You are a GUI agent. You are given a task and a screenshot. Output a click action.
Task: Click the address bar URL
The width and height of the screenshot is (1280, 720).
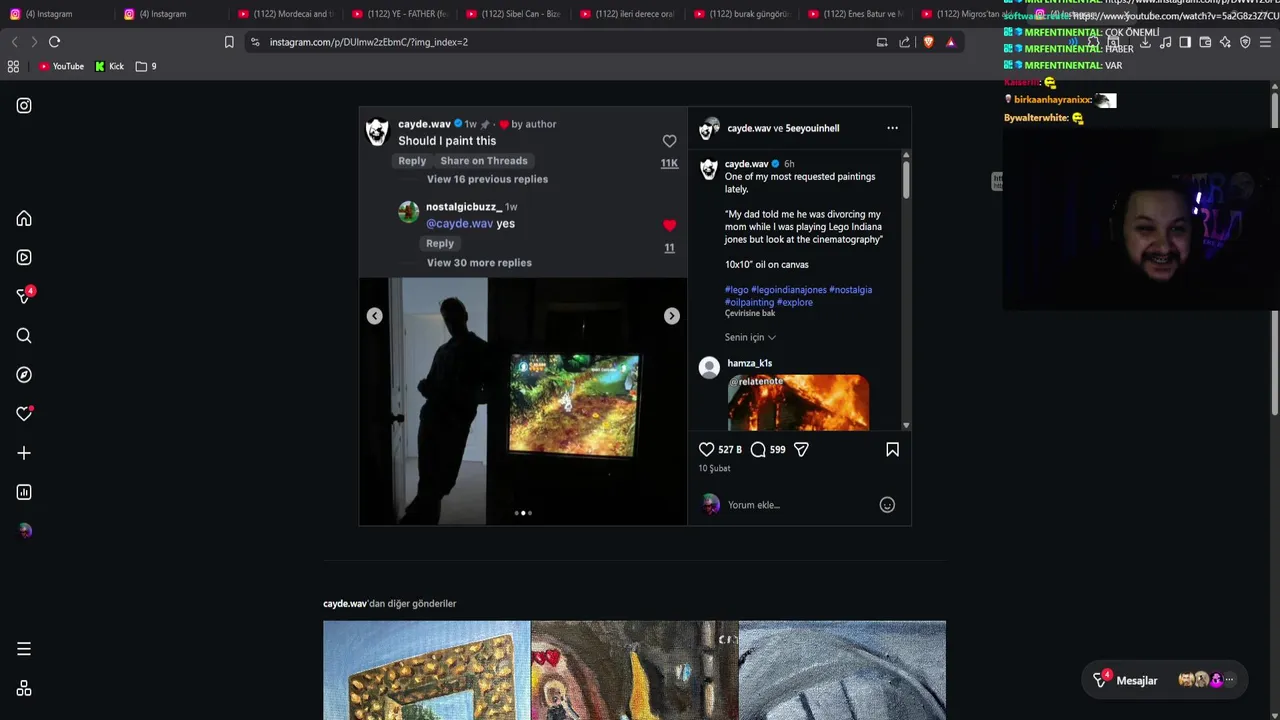369,42
